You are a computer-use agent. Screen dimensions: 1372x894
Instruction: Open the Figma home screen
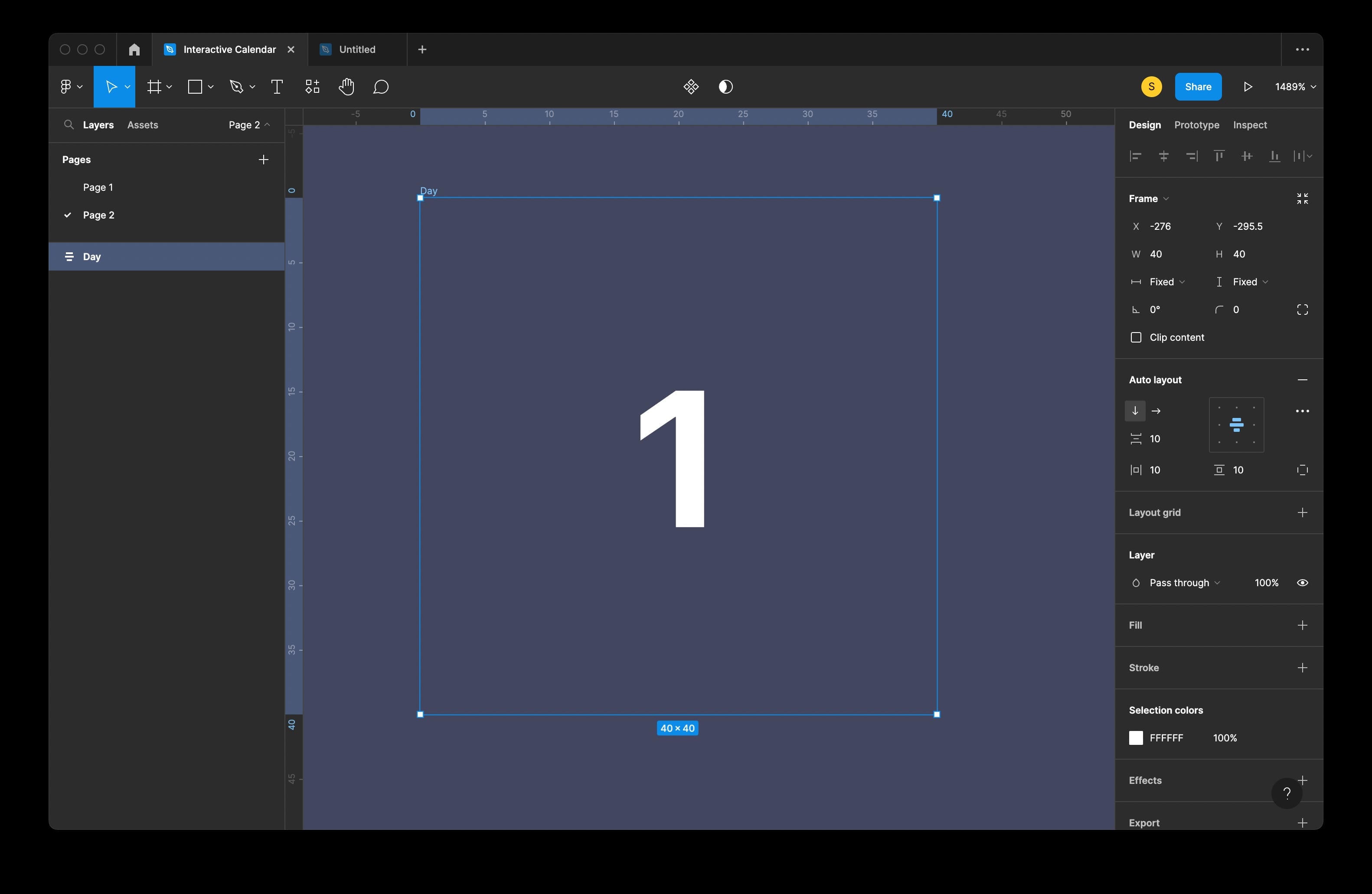(x=134, y=49)
